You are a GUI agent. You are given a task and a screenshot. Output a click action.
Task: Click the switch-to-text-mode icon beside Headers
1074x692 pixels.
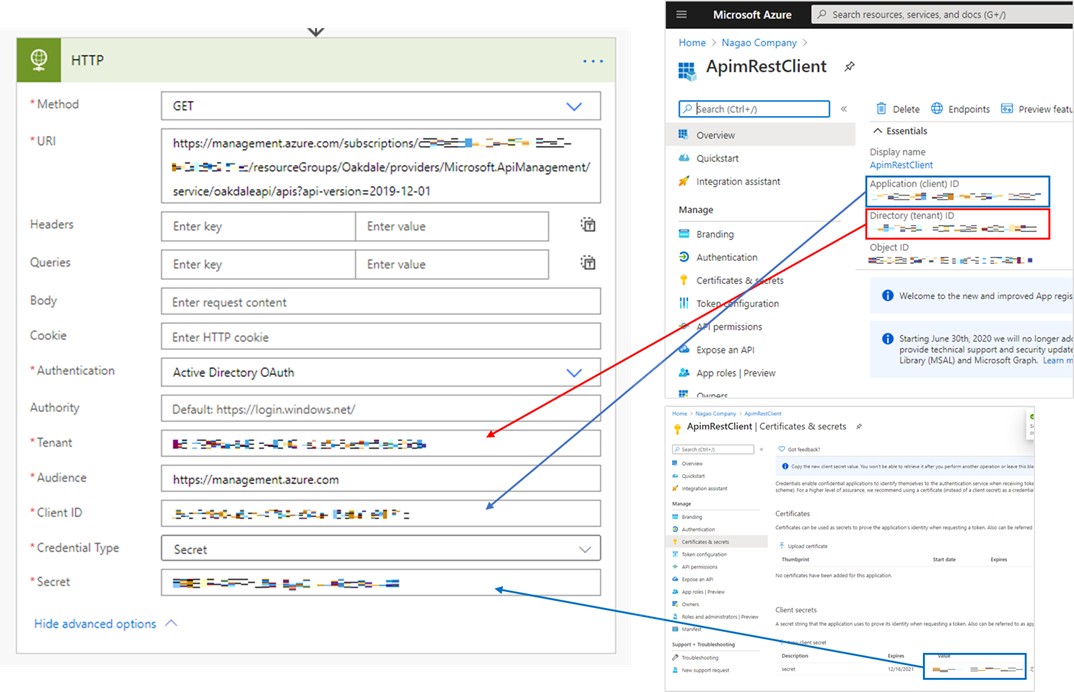click(x=588, y=226)
